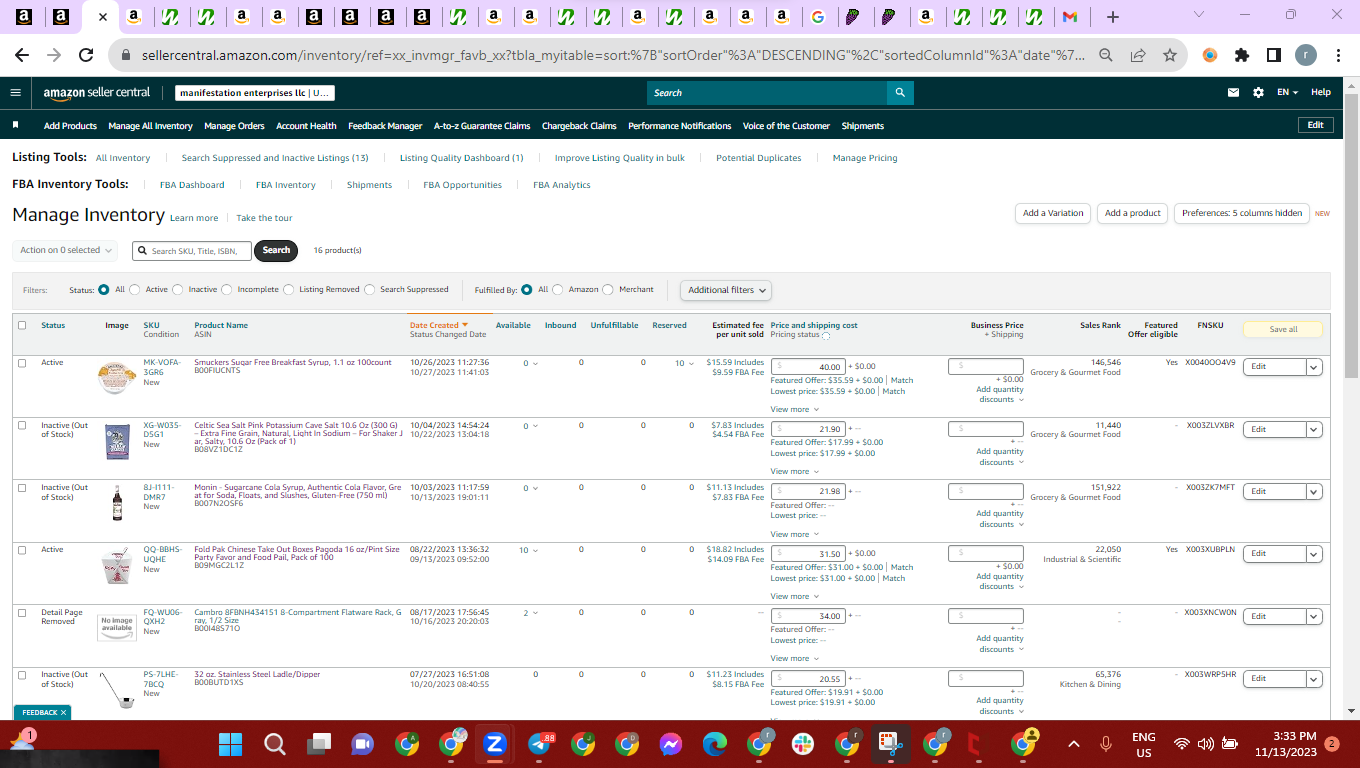Viewport: 1360px width, 768px height.
Task: Open the Listing Quality Dashboard (1) tab
Action: point(461,158)
